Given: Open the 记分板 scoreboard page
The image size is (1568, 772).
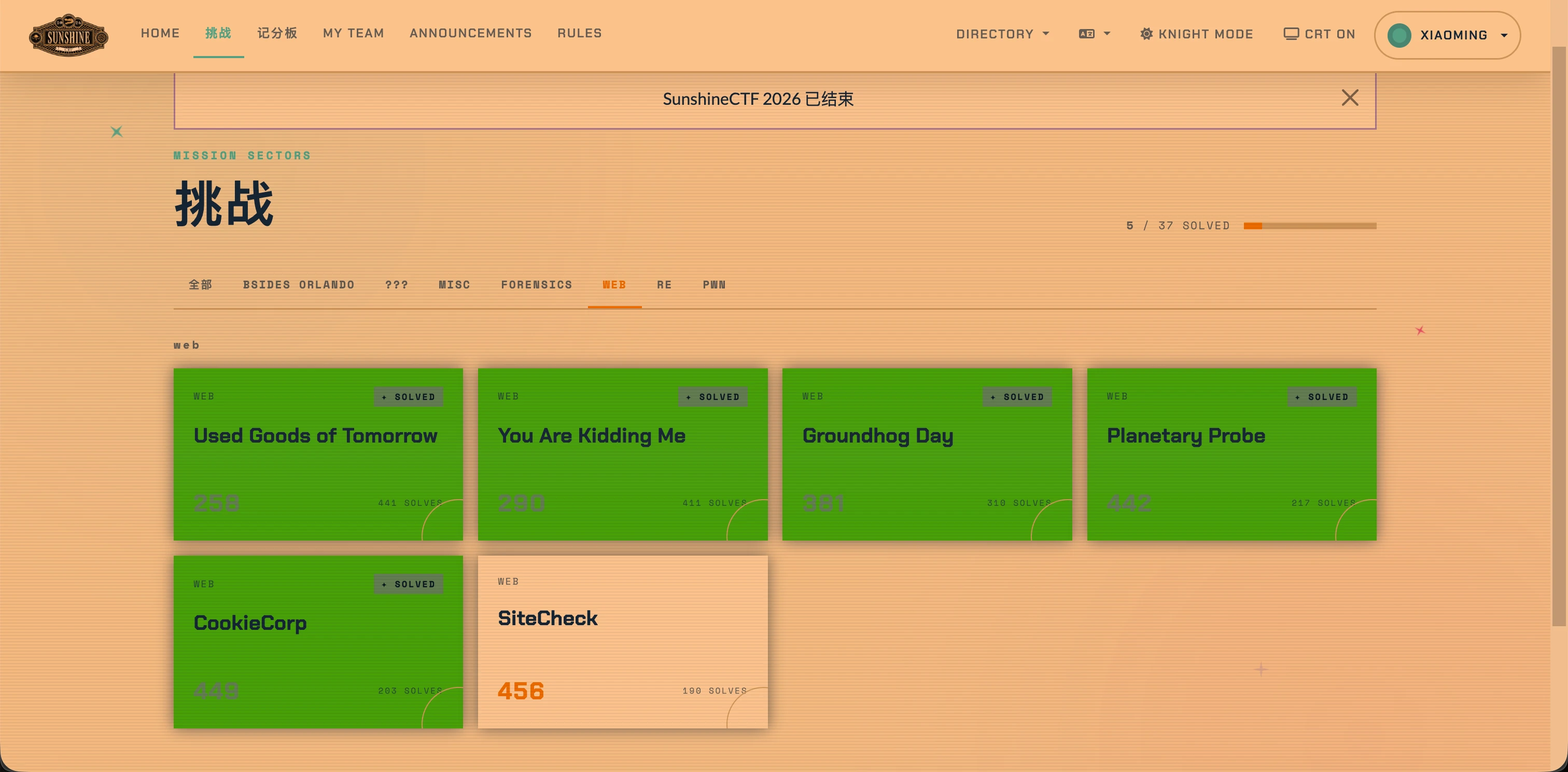Looking at the screenshot, I should click(277, 33).
